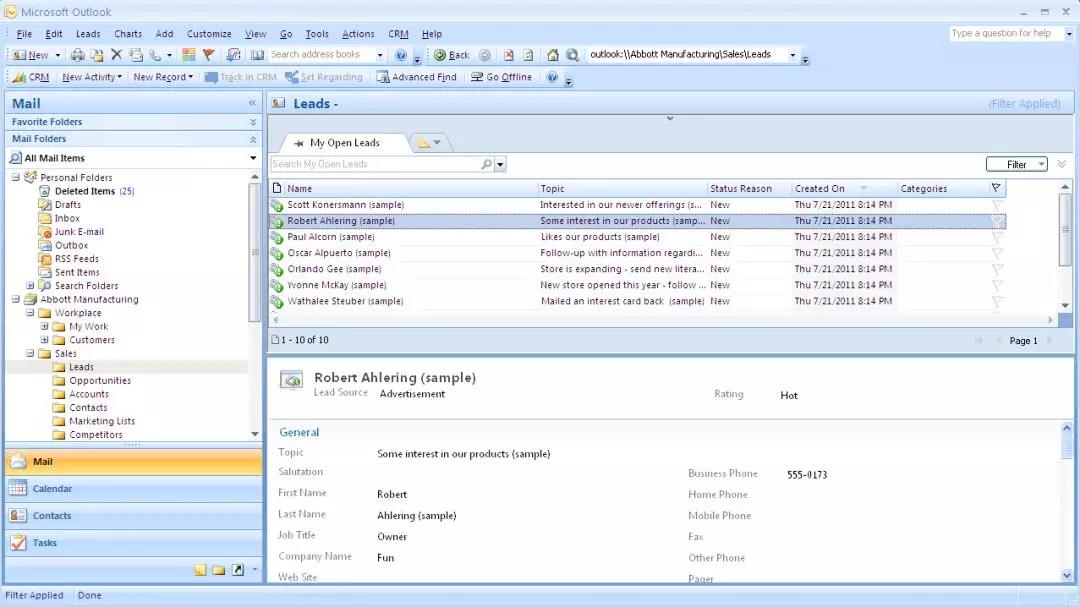Click the Search My Open Leads field
The height and width of the screenshot is (607, 1080).
point(375,164)
